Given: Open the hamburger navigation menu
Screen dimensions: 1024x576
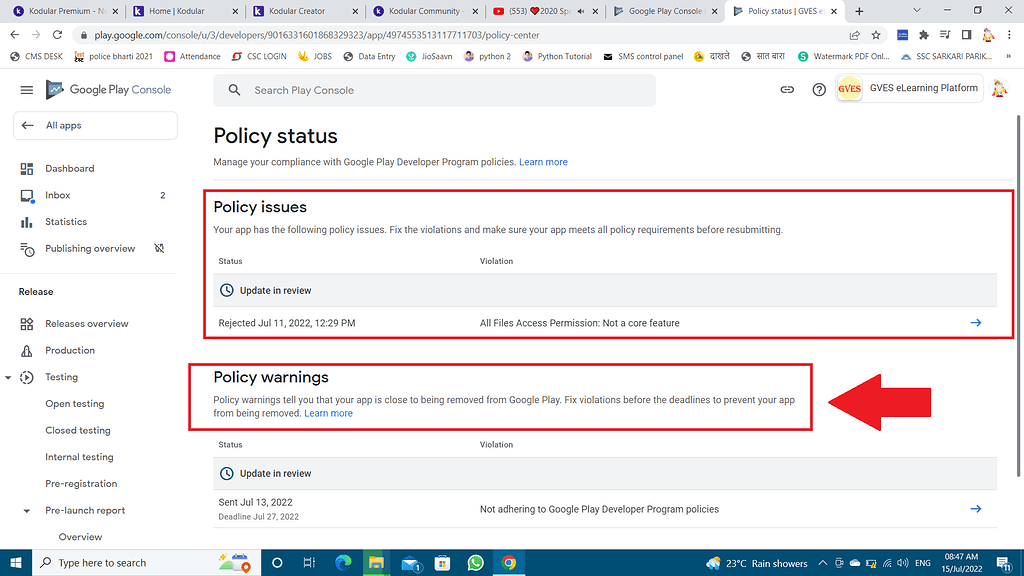Looking at the screenshot, I should (x=27, y=90).
